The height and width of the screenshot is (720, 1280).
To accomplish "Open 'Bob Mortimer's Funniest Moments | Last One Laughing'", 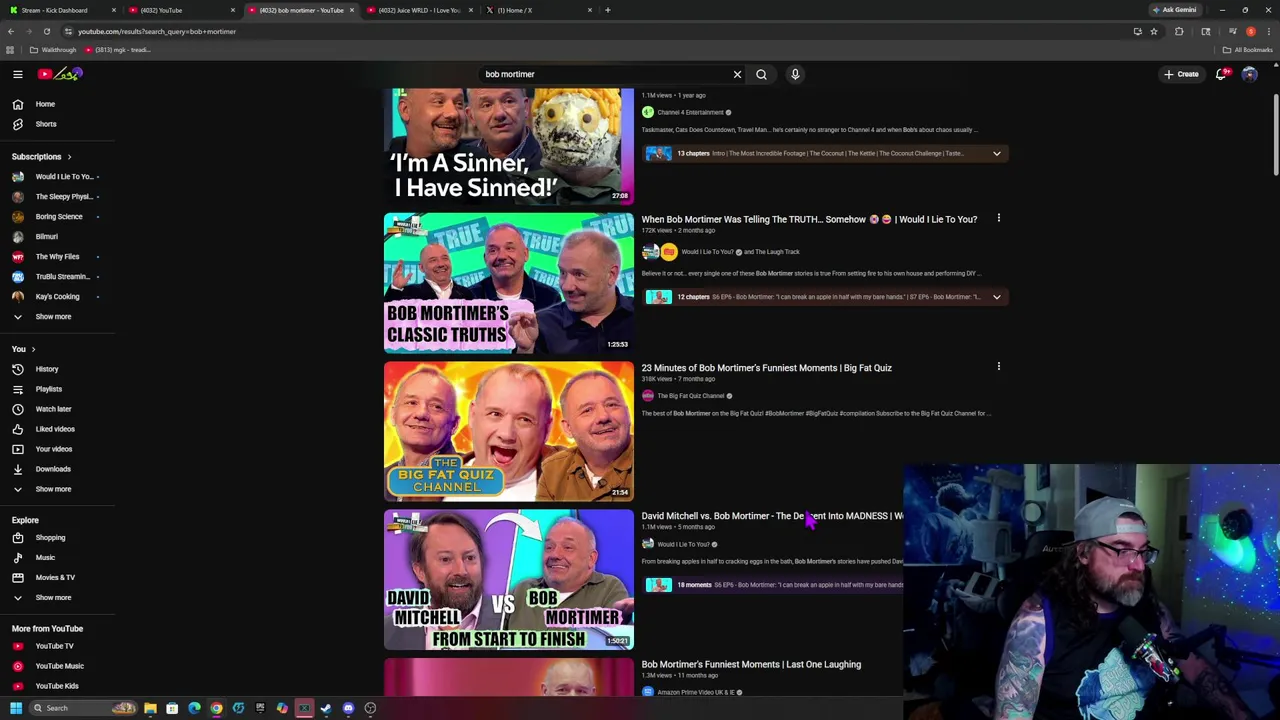I will [x=751, y=664].
